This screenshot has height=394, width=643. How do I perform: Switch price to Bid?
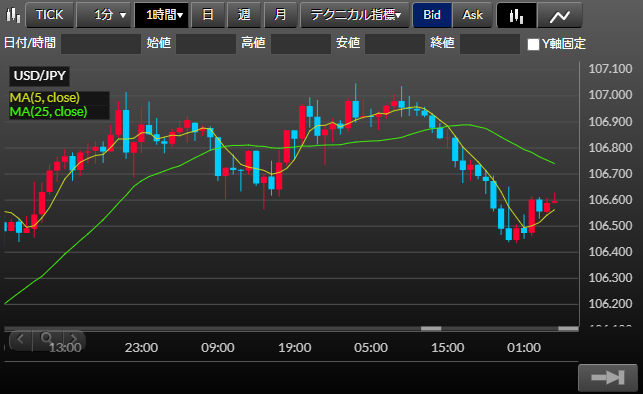coord(432,15)
